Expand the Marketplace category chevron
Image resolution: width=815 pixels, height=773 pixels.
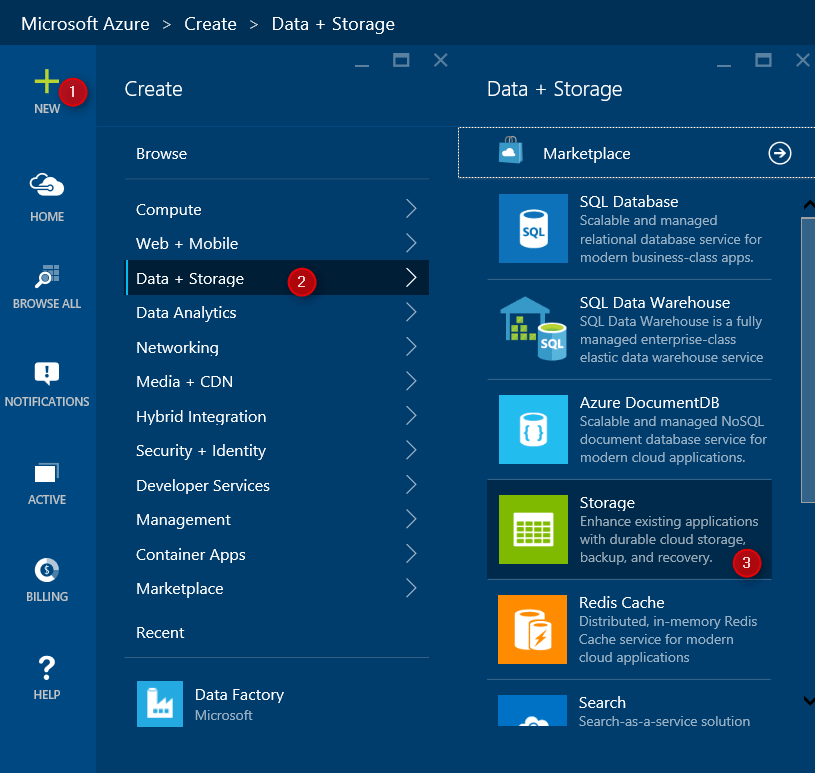tap(411, 588)
